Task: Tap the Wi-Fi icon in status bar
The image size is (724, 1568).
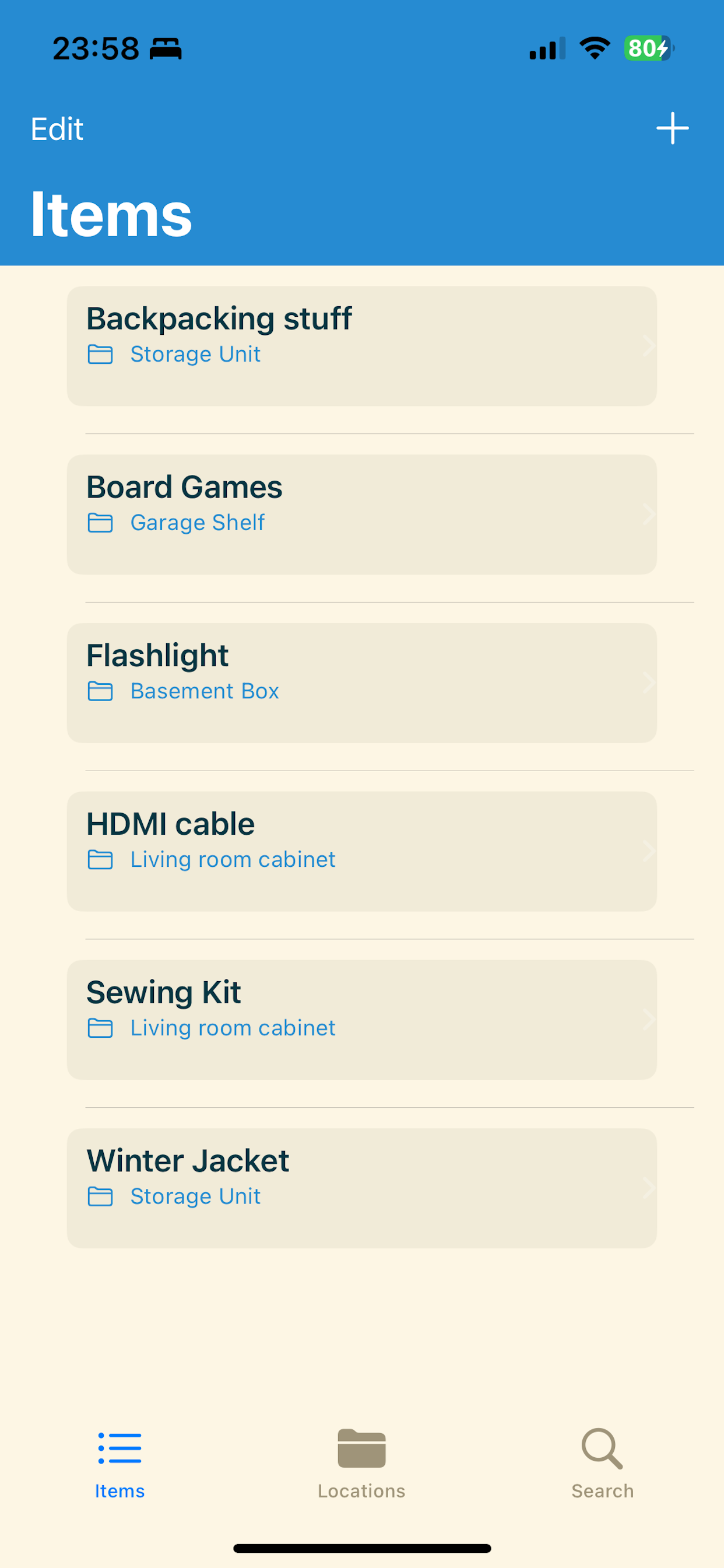Action: [595, 48]
